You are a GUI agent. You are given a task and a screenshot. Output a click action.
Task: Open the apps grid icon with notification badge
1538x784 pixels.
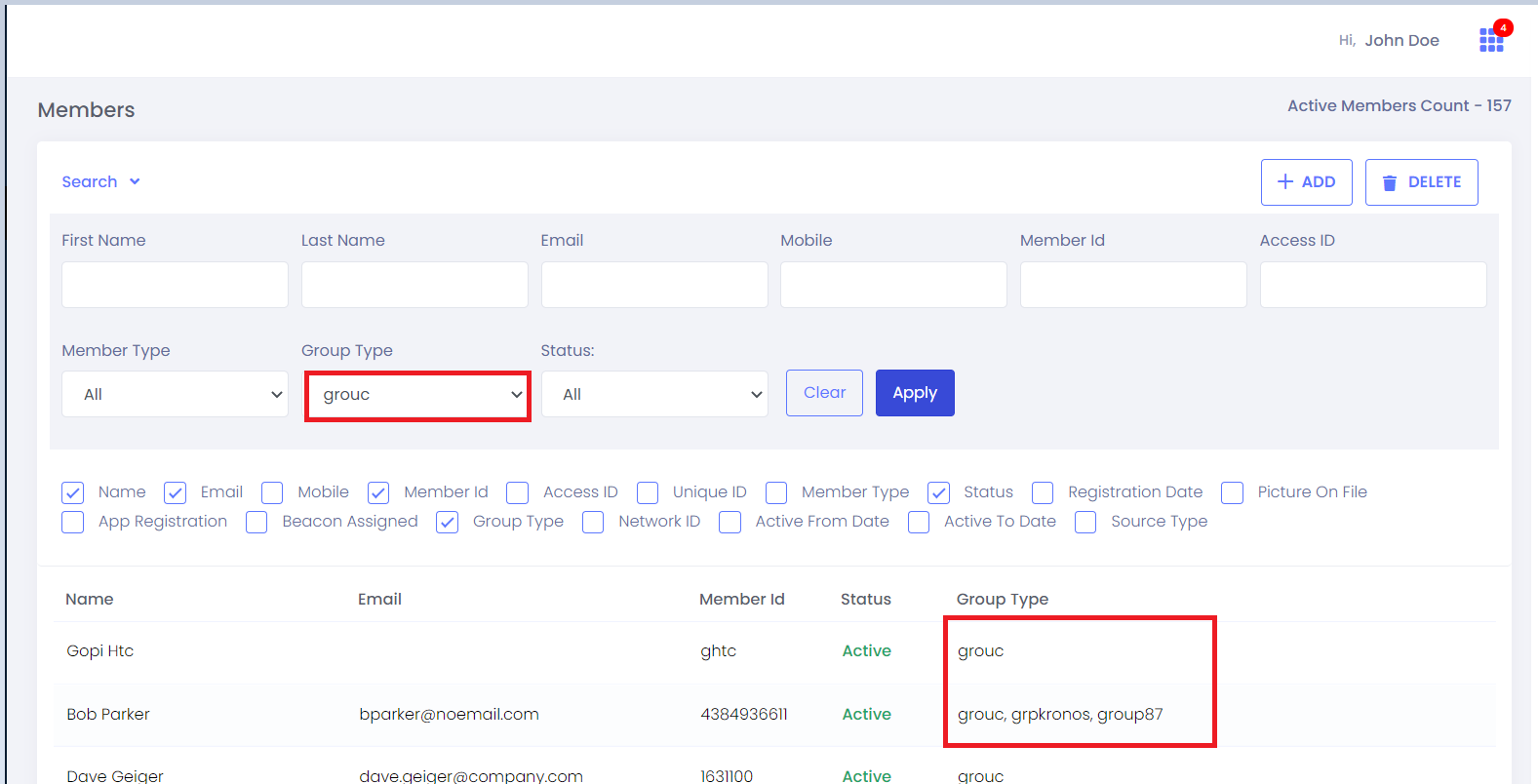click(1491, 39)
